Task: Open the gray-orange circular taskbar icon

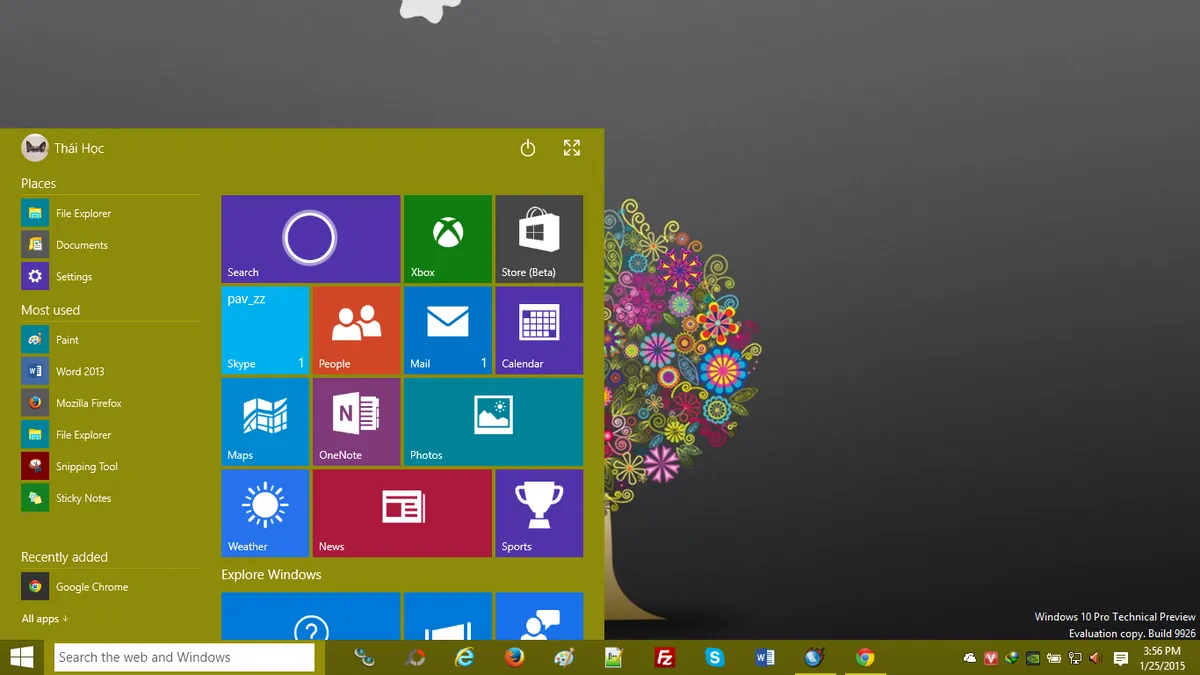Action: 415,657
